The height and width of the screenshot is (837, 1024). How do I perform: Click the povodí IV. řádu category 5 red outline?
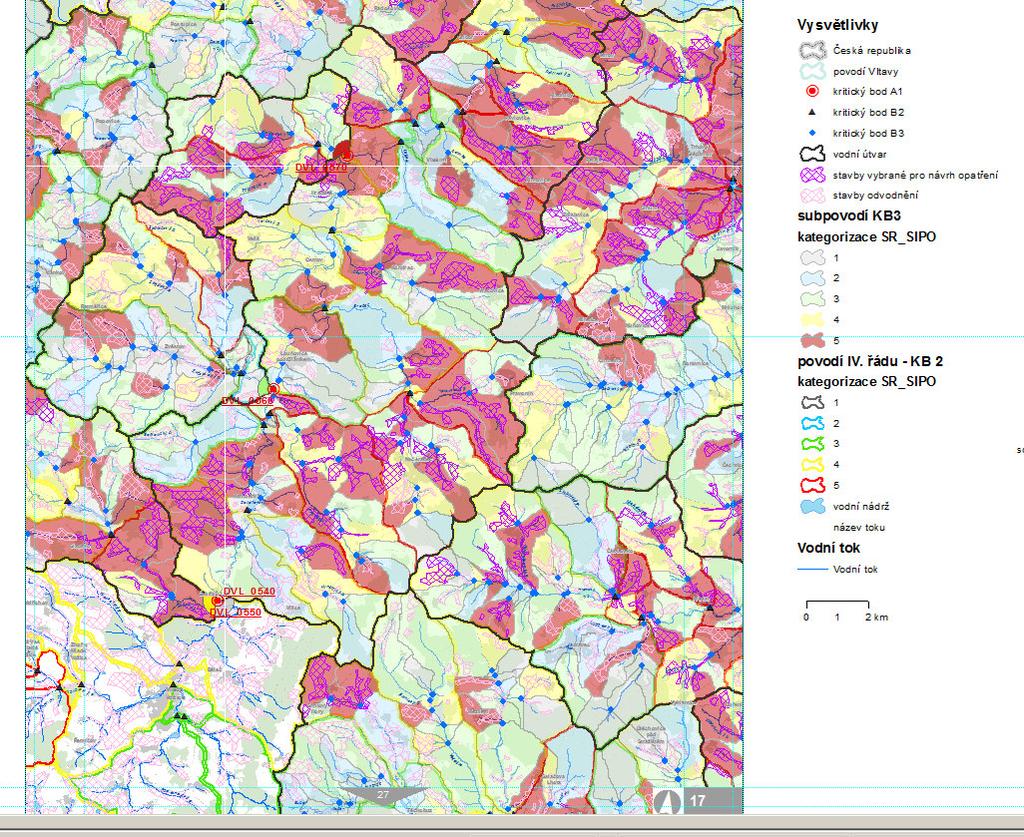pos(812,485)
